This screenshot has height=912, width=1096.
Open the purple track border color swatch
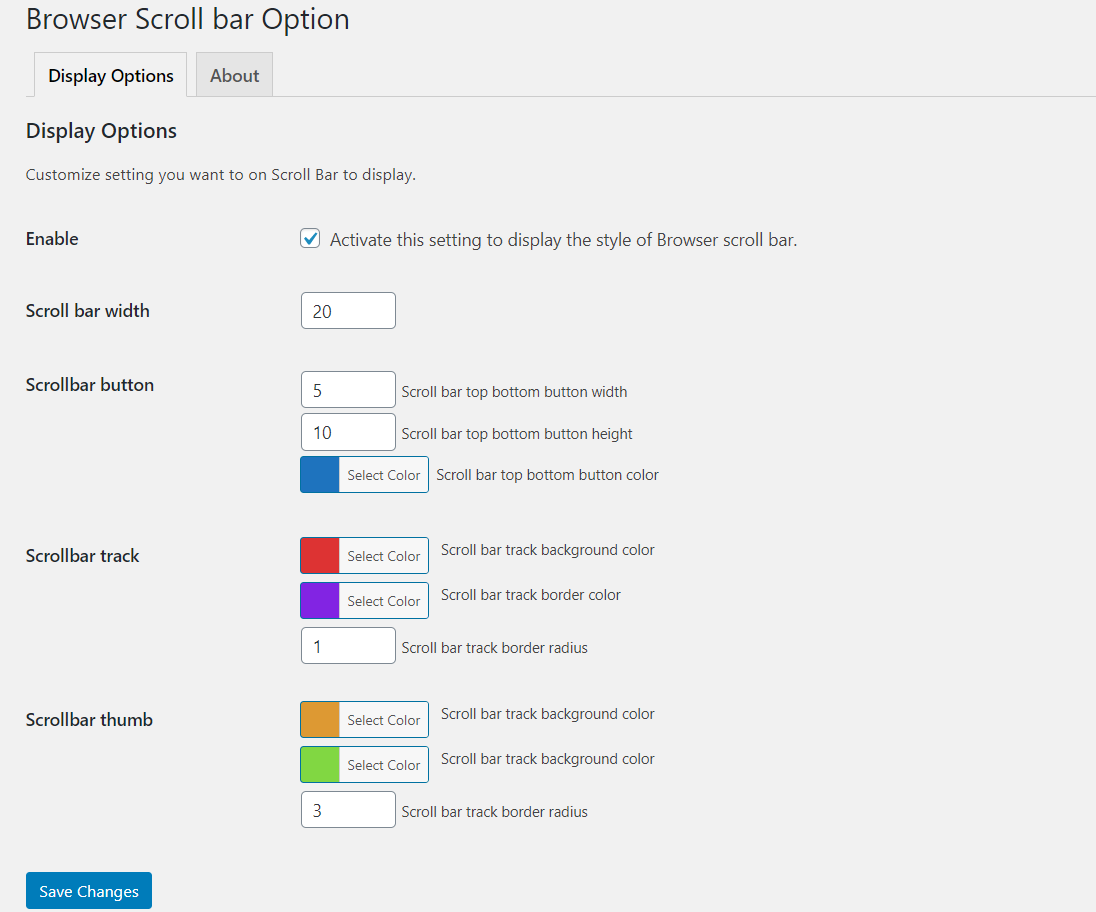[320, 600]
